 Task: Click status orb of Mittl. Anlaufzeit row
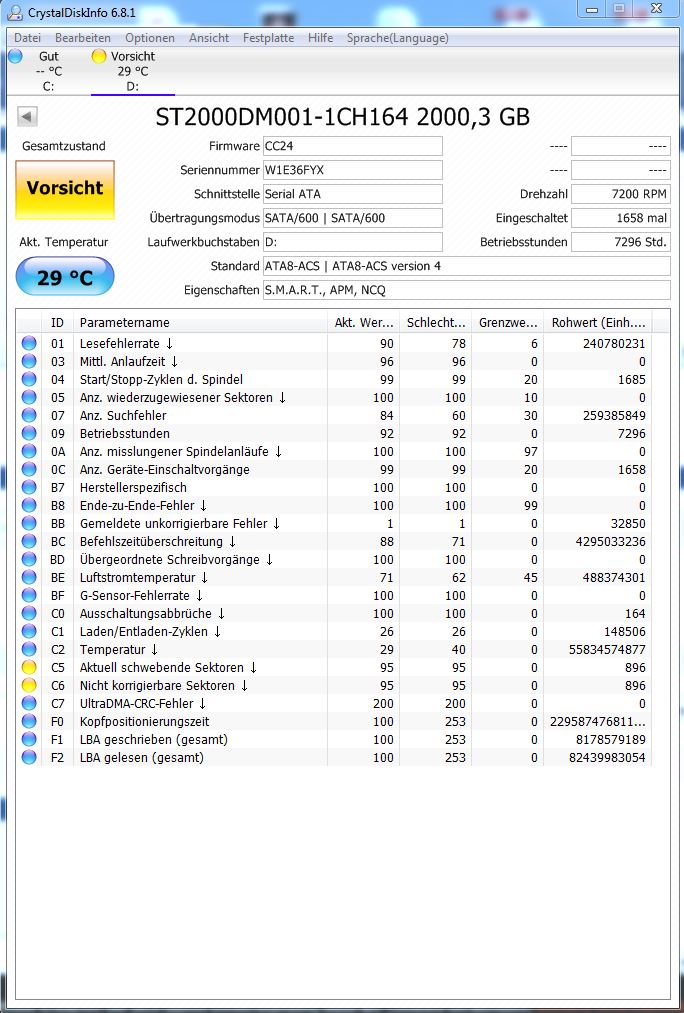(29, 361)
